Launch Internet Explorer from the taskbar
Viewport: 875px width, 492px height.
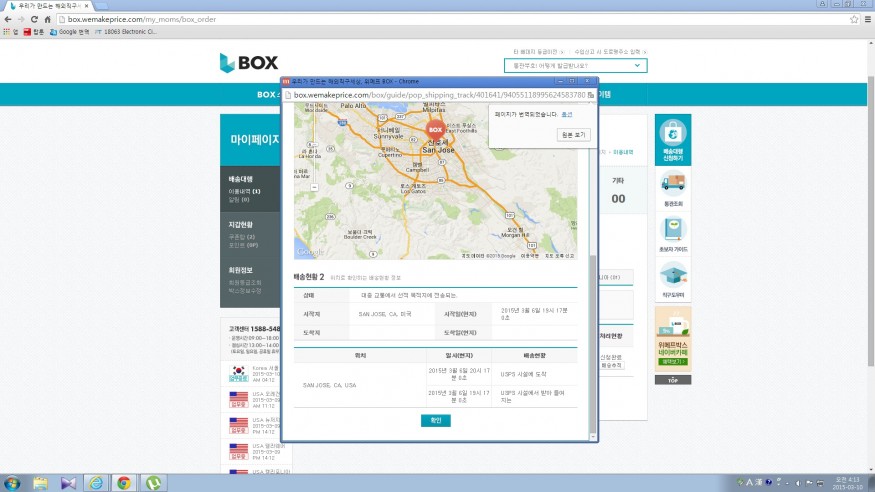pyautogui.click(x=96, y=482)
